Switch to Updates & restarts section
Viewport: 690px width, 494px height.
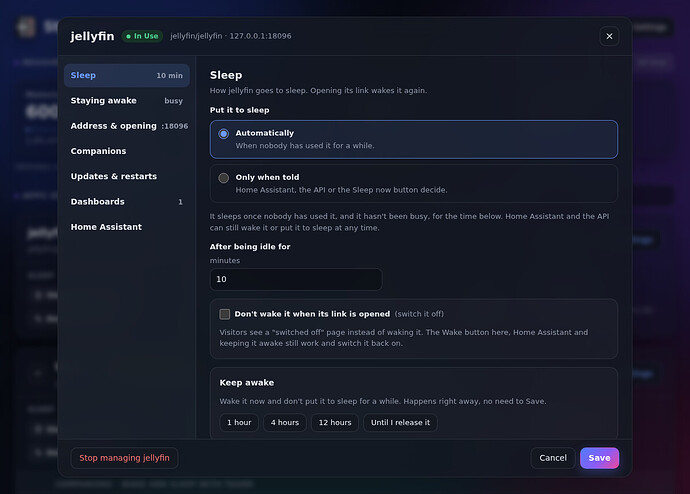tap(127, 176)
